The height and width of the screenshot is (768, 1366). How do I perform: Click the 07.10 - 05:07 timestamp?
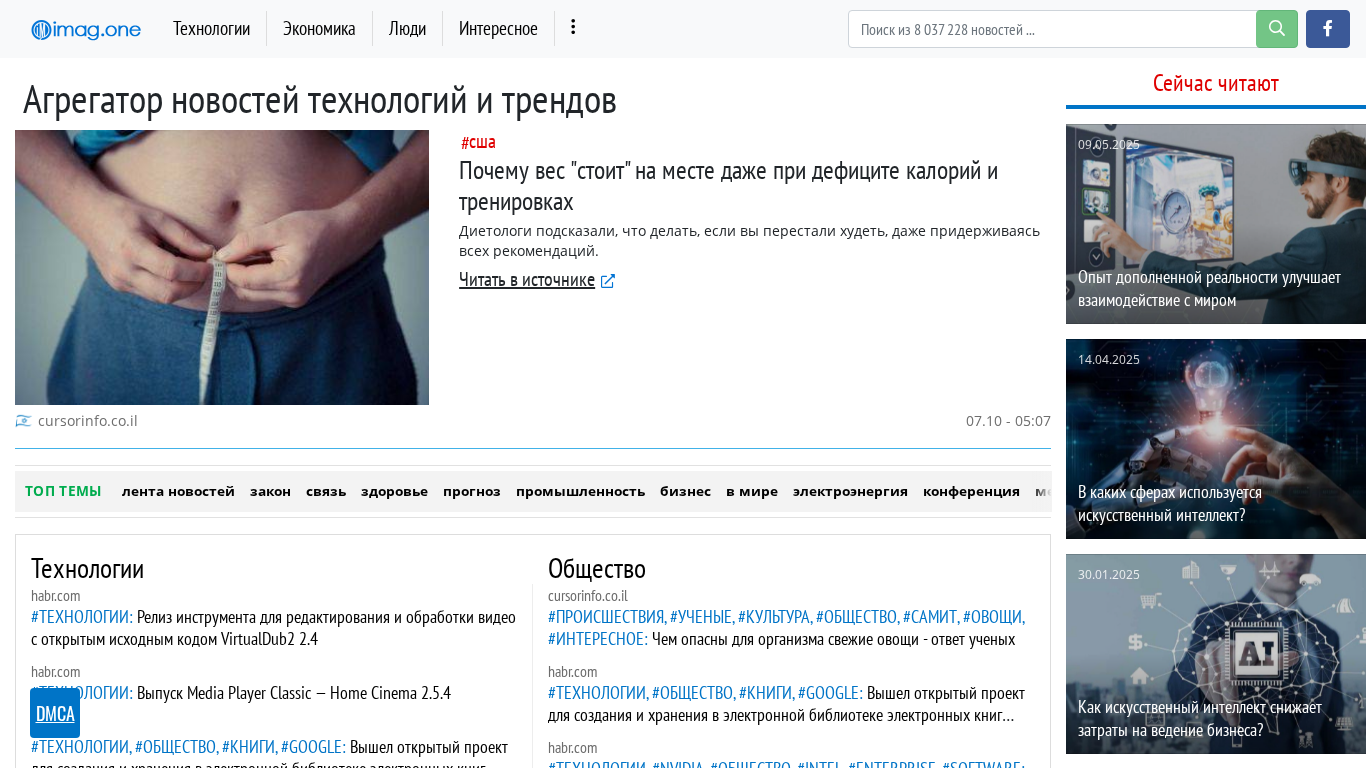pyautogui.click(x=1008, y=421)
